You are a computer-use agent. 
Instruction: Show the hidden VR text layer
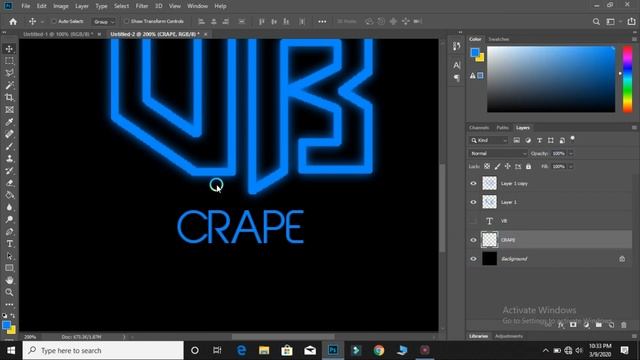click(x=473, y=221)
